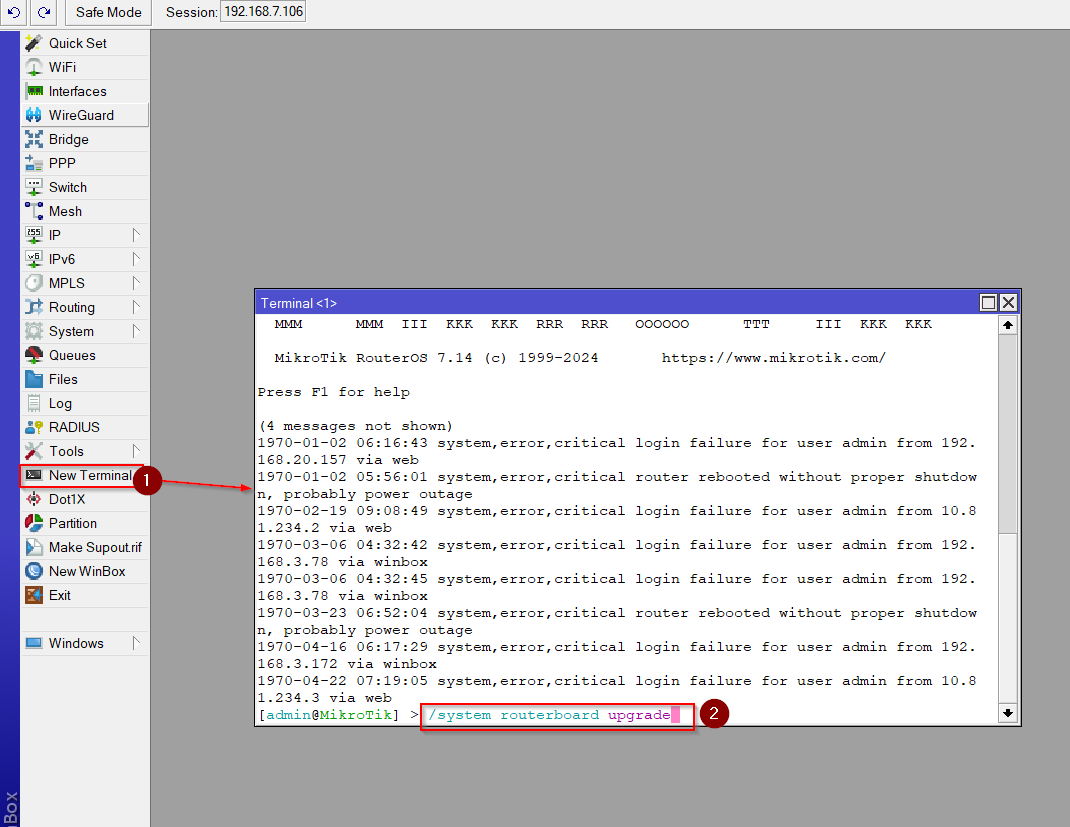Toggle the Safe Mode button
This screenshot has height=827, width=1070.
tap(109, 12)
